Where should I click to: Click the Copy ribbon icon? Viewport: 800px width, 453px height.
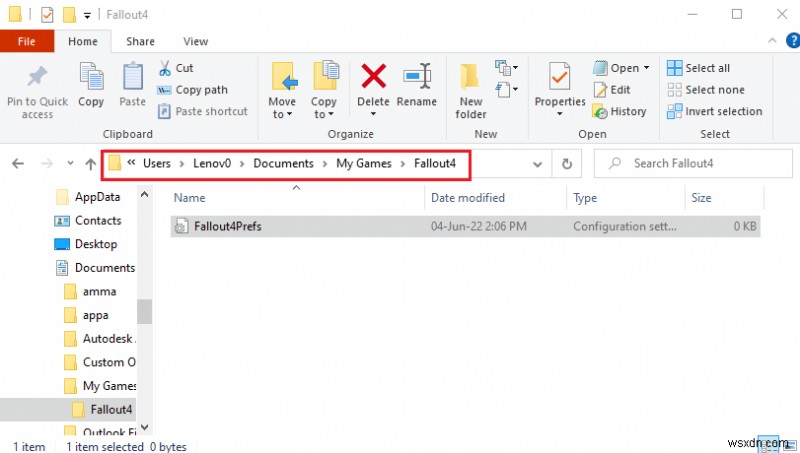(91, 77)
